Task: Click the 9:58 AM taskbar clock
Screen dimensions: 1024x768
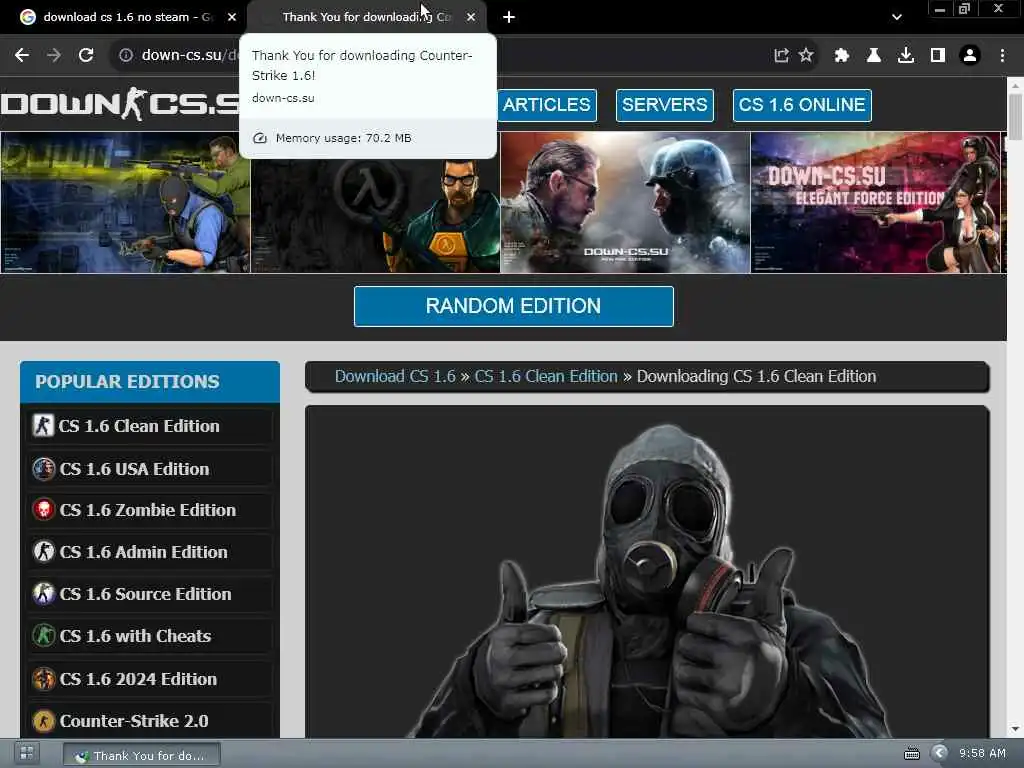Action: click(982, 754)
